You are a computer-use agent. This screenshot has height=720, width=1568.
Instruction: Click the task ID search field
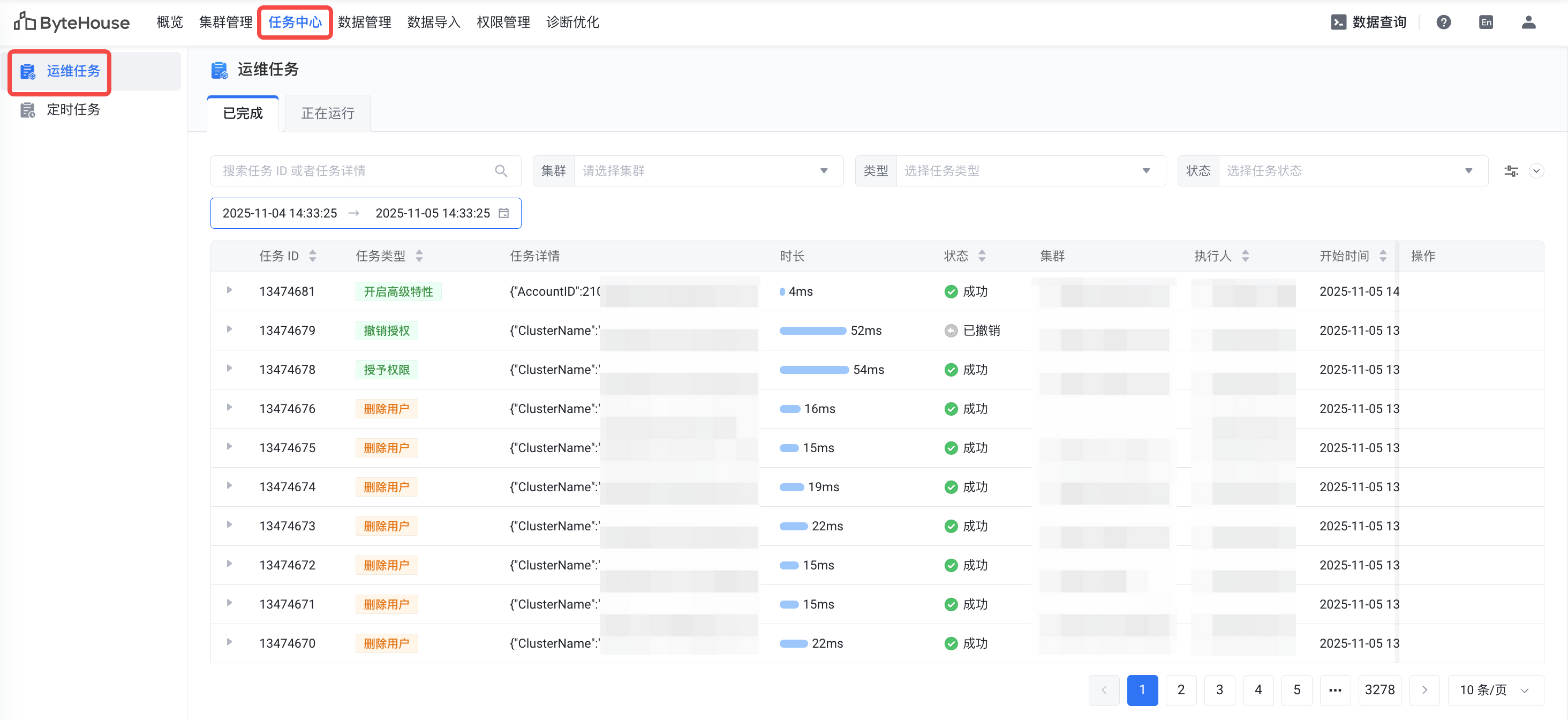(x=353, y=171)
